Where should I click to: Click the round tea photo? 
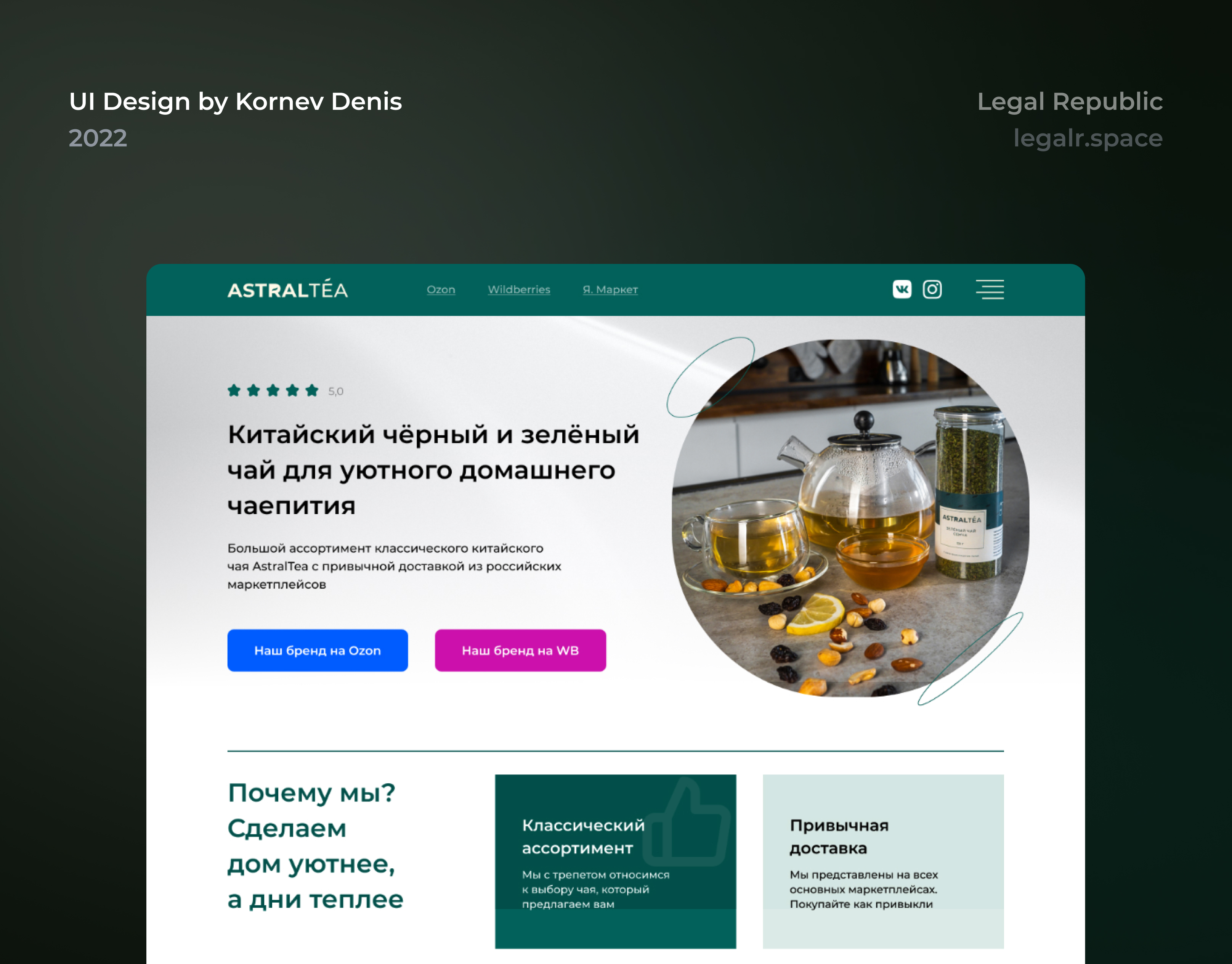[x=851, y=518]
